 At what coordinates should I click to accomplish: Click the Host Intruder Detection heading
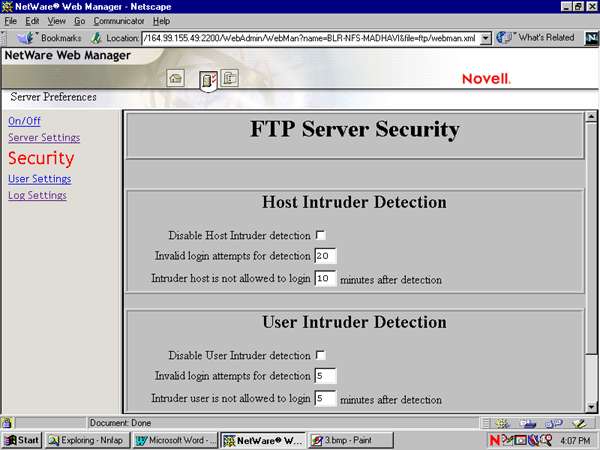pos(354,202)
